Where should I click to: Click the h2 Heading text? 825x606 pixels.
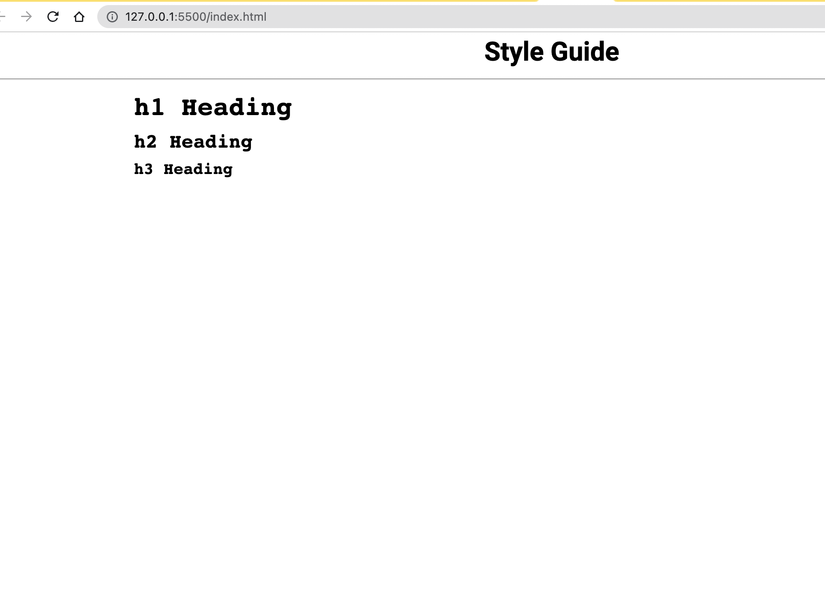click(x=193, y=142)
